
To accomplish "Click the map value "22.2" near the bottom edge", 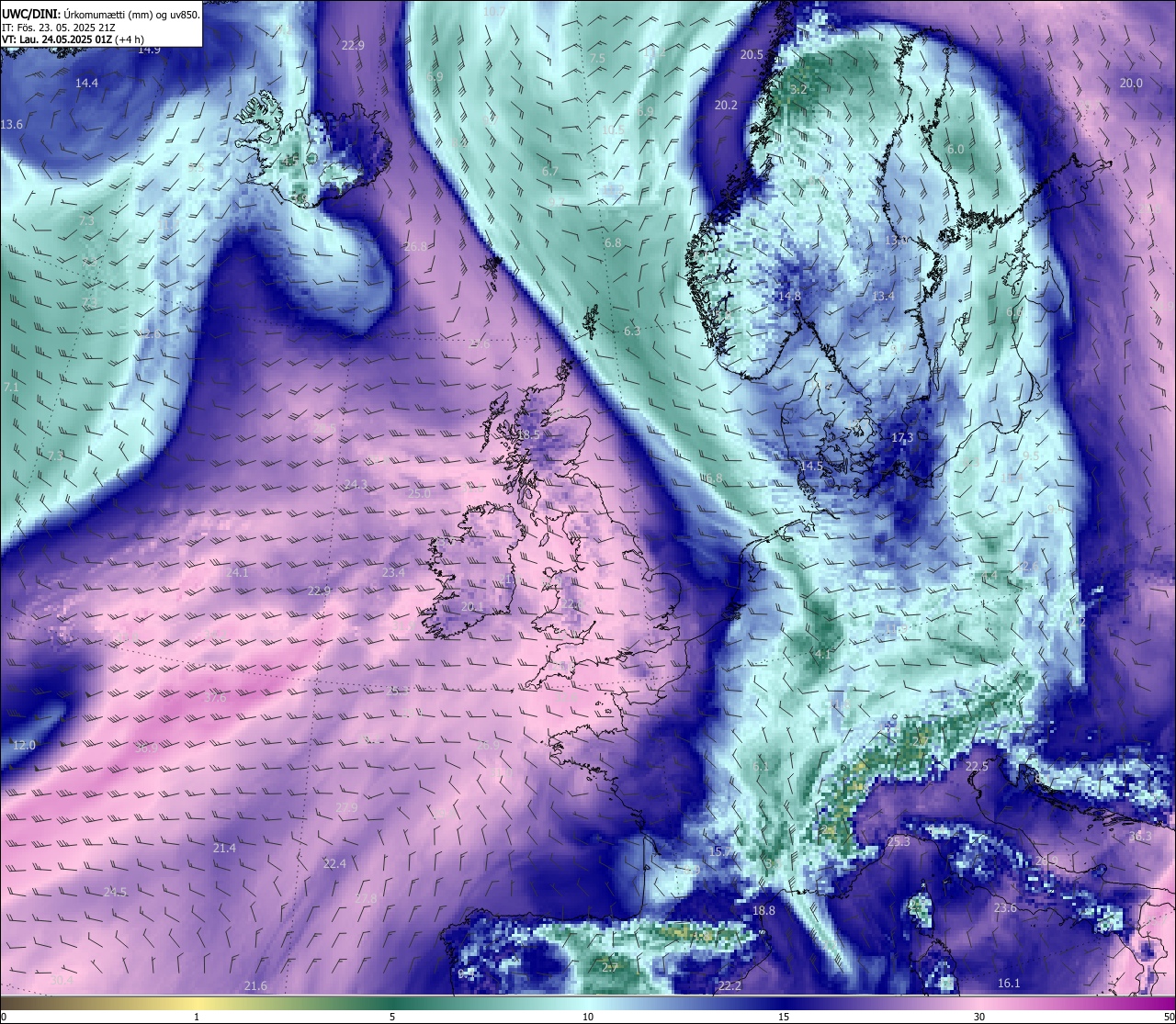I will pyautogui.click(x=729, y=985).
